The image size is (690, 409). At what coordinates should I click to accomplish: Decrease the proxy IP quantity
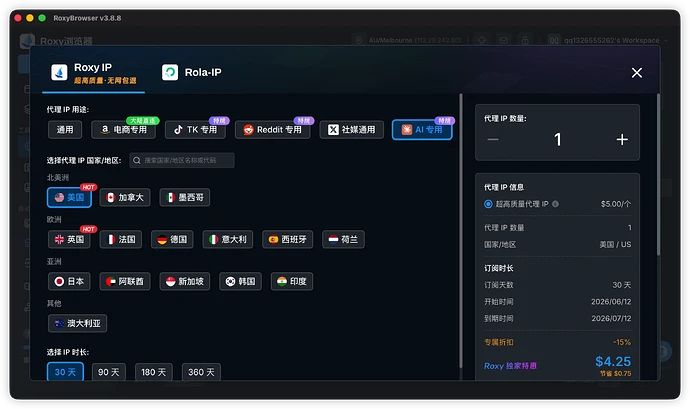(493, 140)
